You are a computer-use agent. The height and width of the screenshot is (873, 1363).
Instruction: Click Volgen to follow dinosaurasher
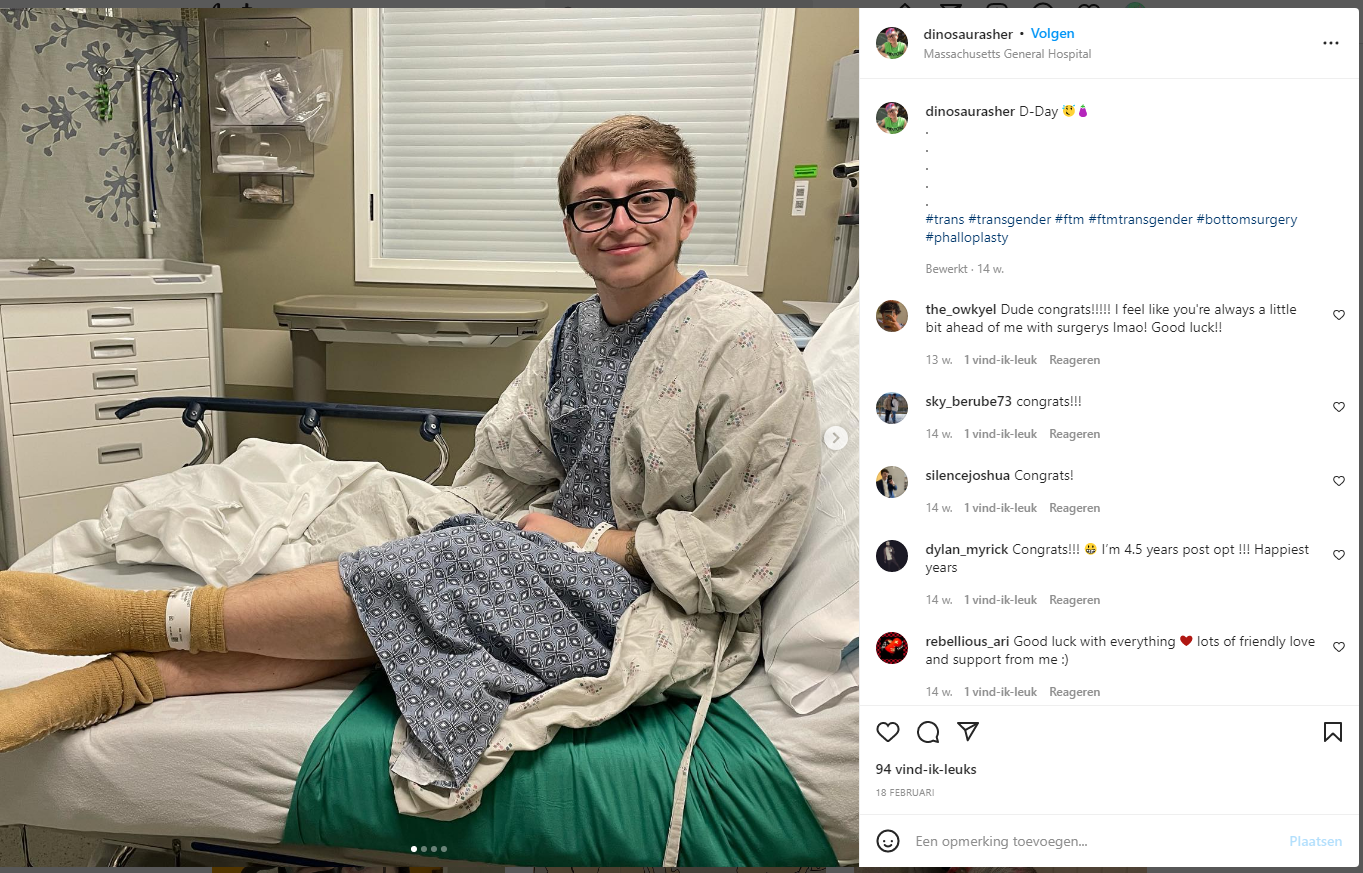[1053, 34]
